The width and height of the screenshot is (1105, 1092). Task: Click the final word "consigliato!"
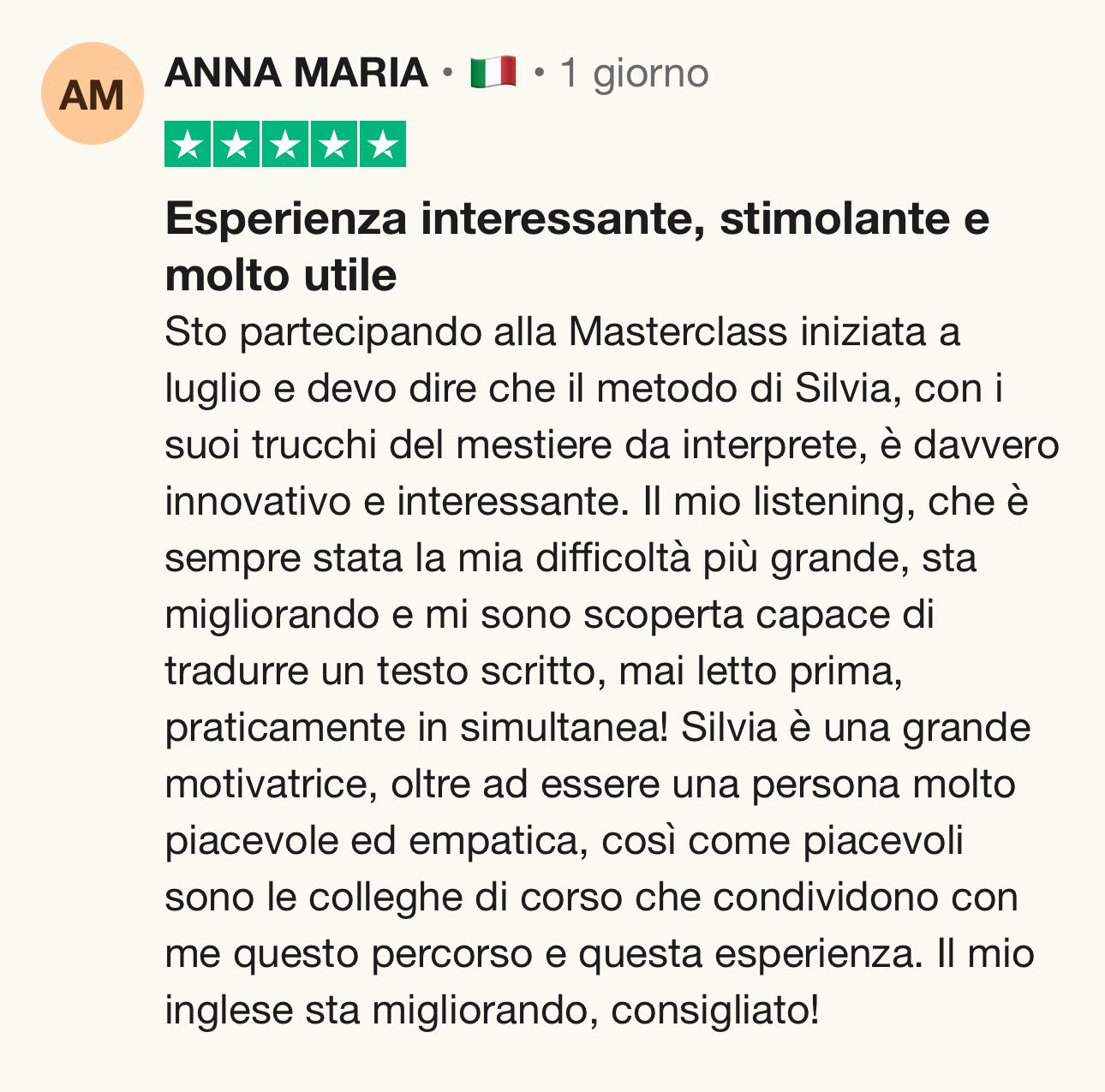(715, 1011)
